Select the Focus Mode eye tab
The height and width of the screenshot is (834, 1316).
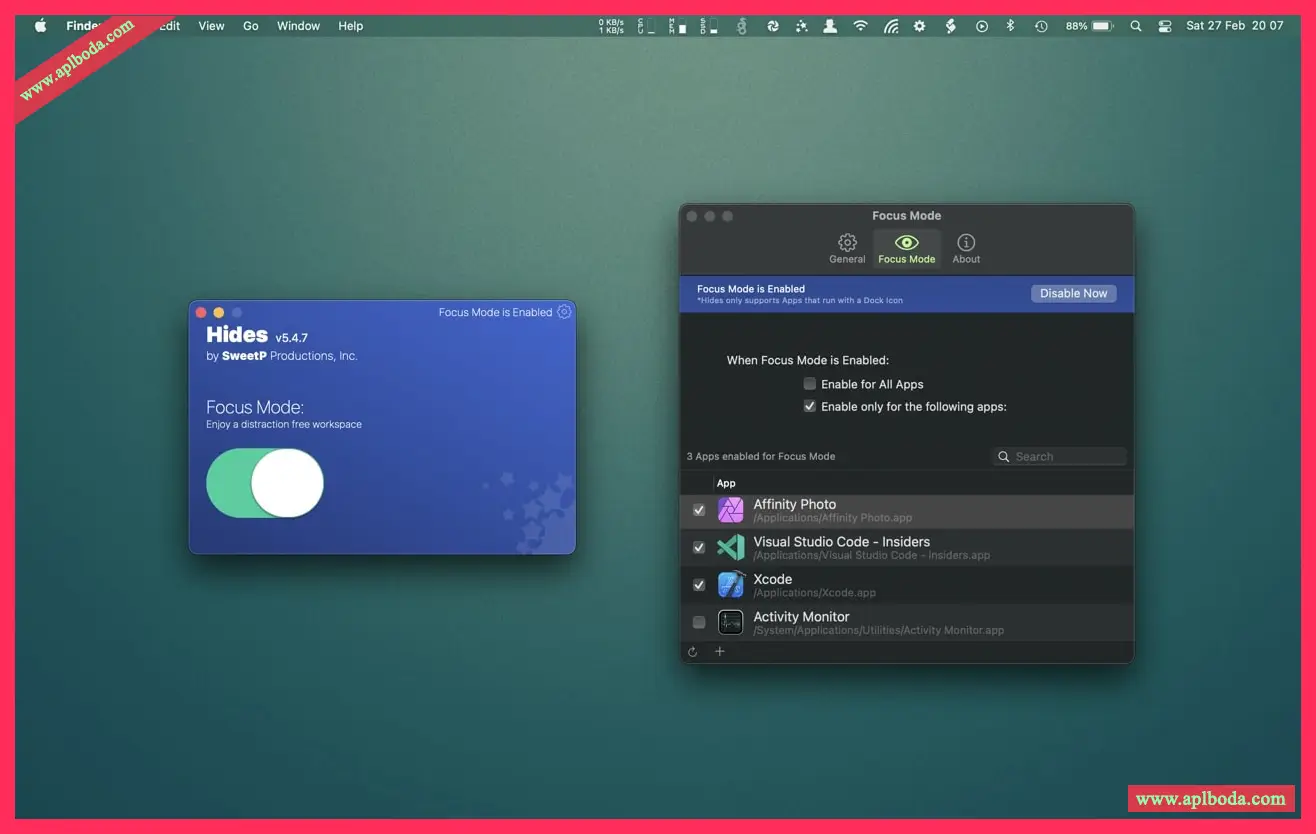907,248
